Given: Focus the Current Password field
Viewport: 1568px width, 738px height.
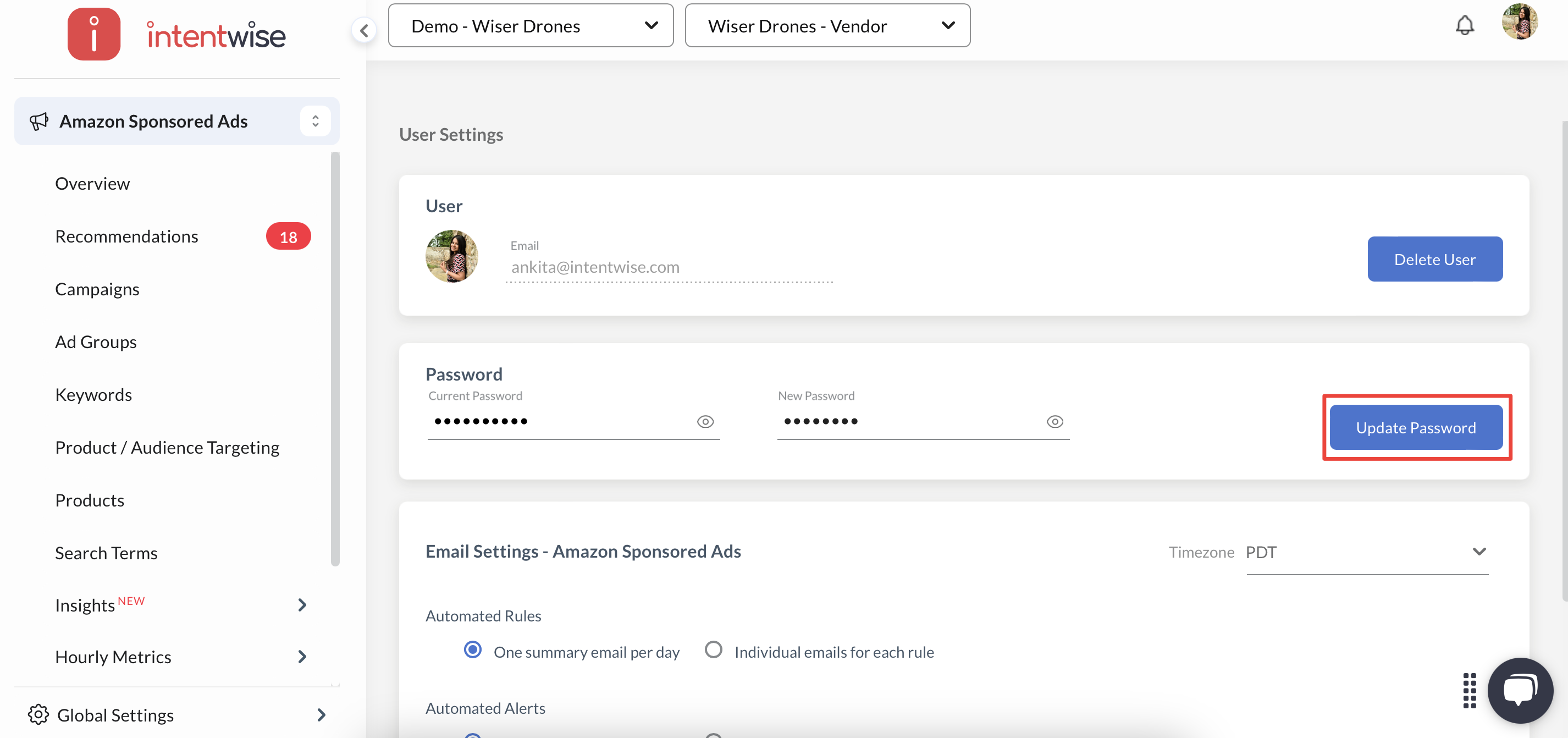Looking at the screenshot, I should [x=573, y=421].
